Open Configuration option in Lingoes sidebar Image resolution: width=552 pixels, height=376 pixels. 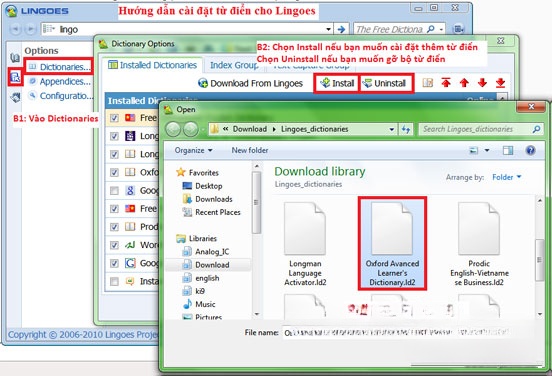click(61, 96)
